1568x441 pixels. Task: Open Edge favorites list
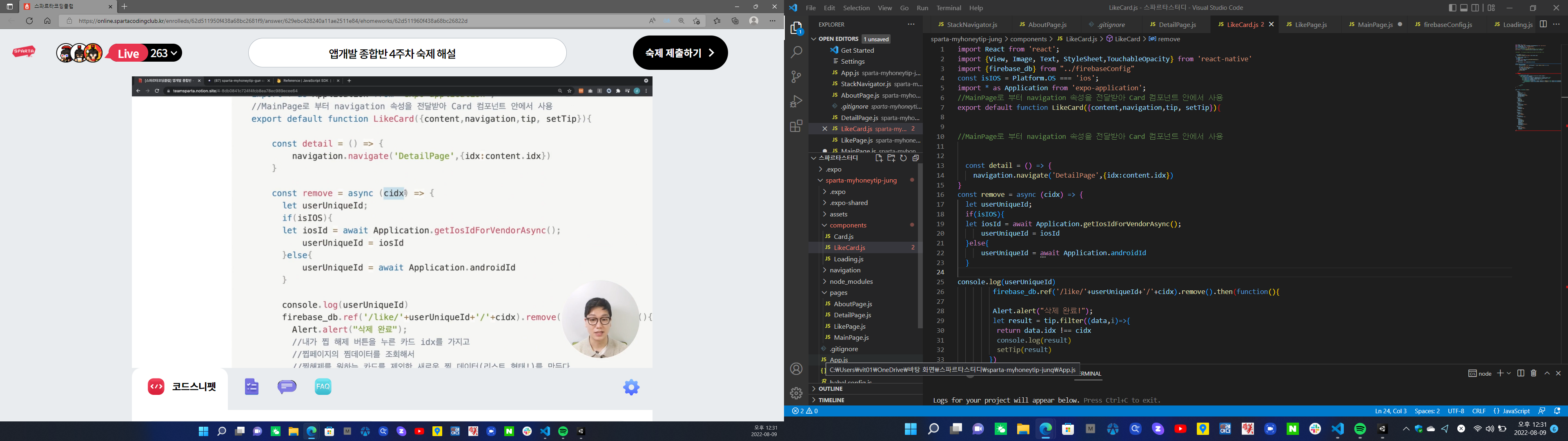pyautogui.click(x=717, y=21)
